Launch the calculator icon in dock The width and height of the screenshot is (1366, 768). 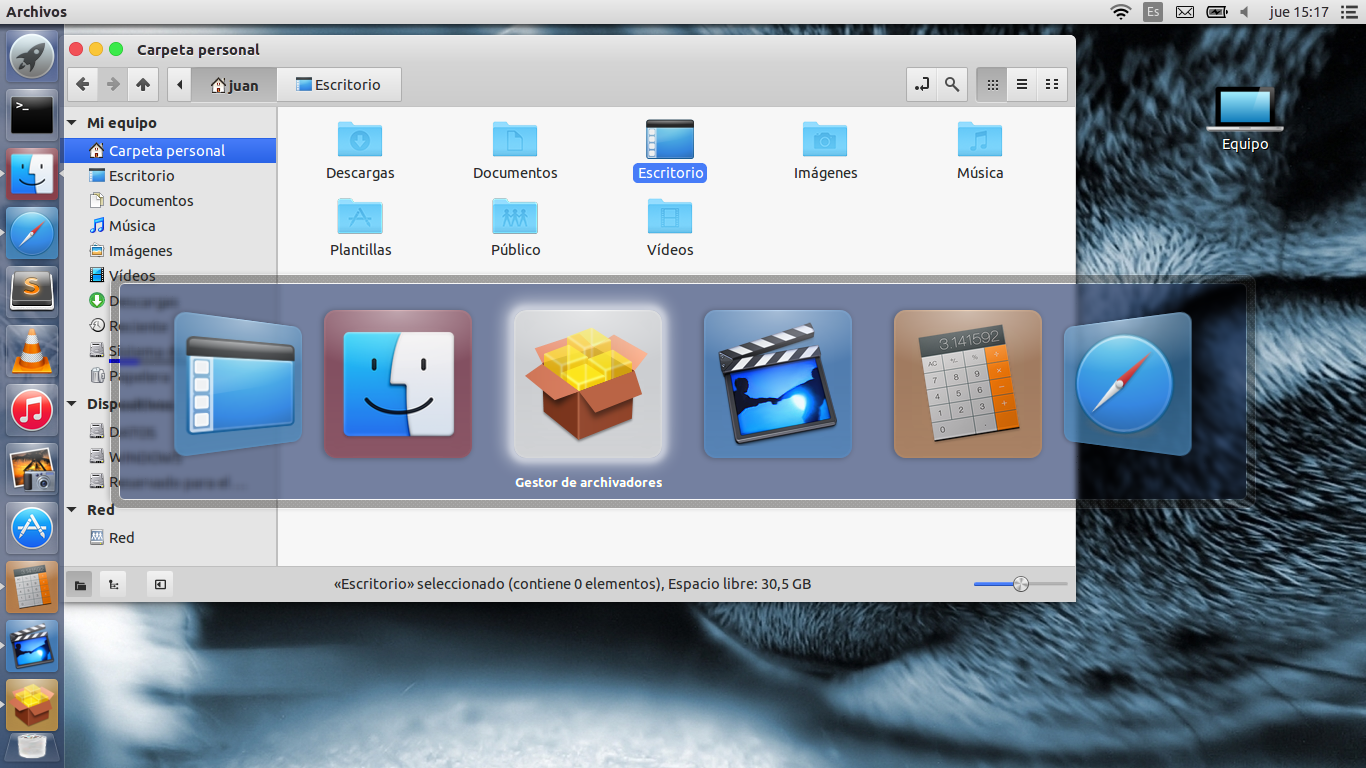pos(32,586)
